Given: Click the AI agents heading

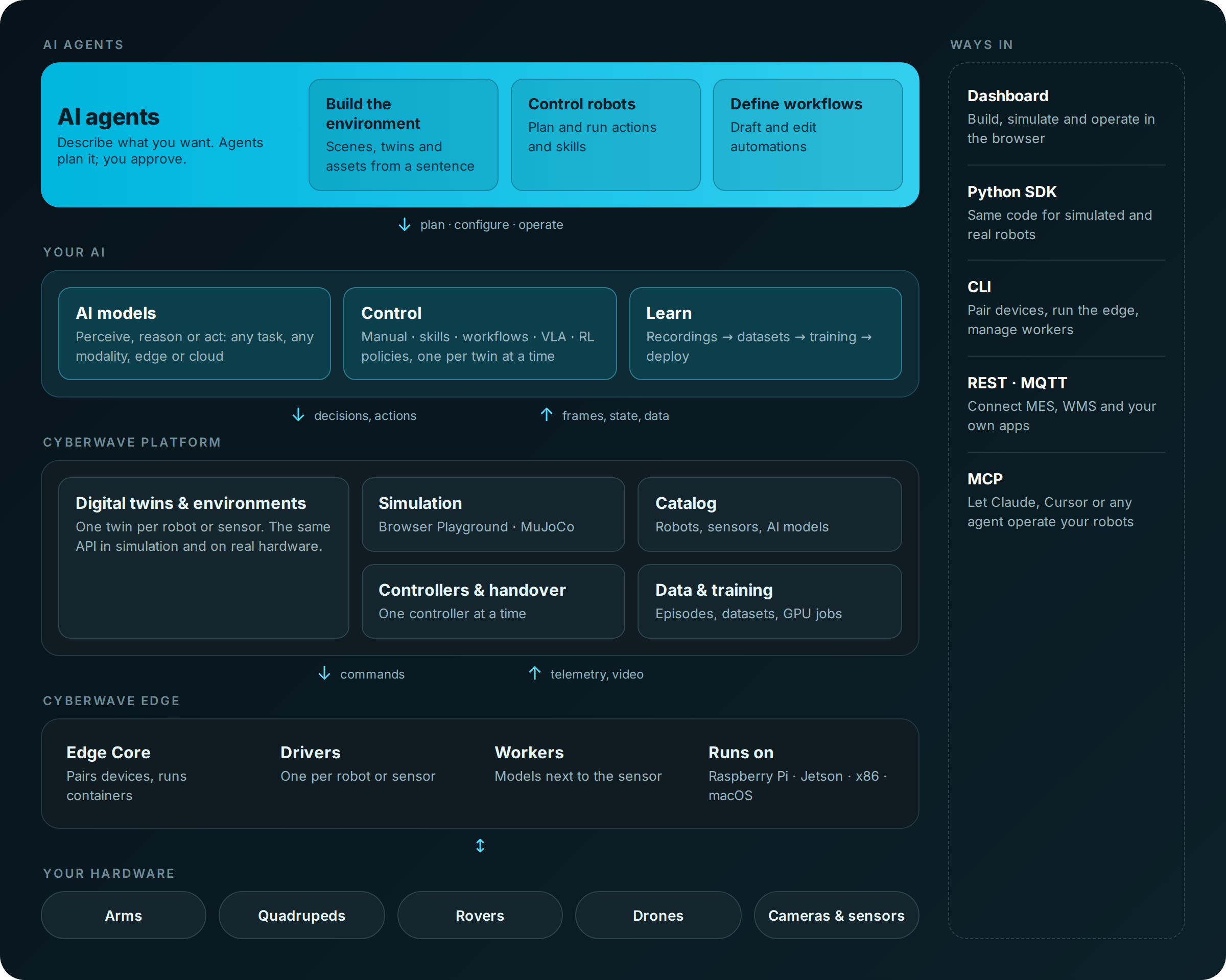Looking at the screenshot, I should 108,116.
